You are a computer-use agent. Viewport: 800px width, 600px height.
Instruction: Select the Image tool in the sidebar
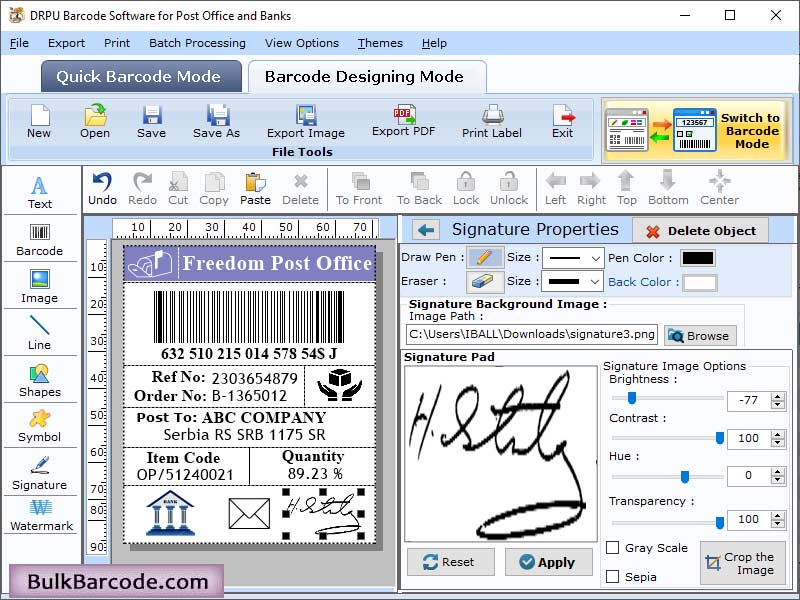pyautogui.click(x=40, y=287)
